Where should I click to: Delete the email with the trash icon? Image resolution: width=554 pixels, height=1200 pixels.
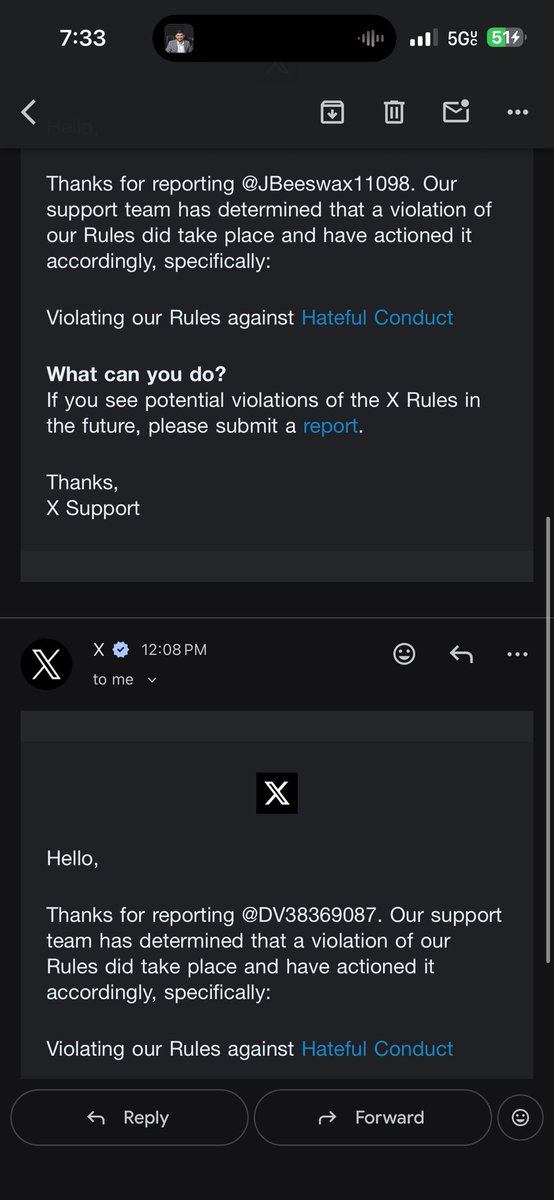tap(394, 112)
